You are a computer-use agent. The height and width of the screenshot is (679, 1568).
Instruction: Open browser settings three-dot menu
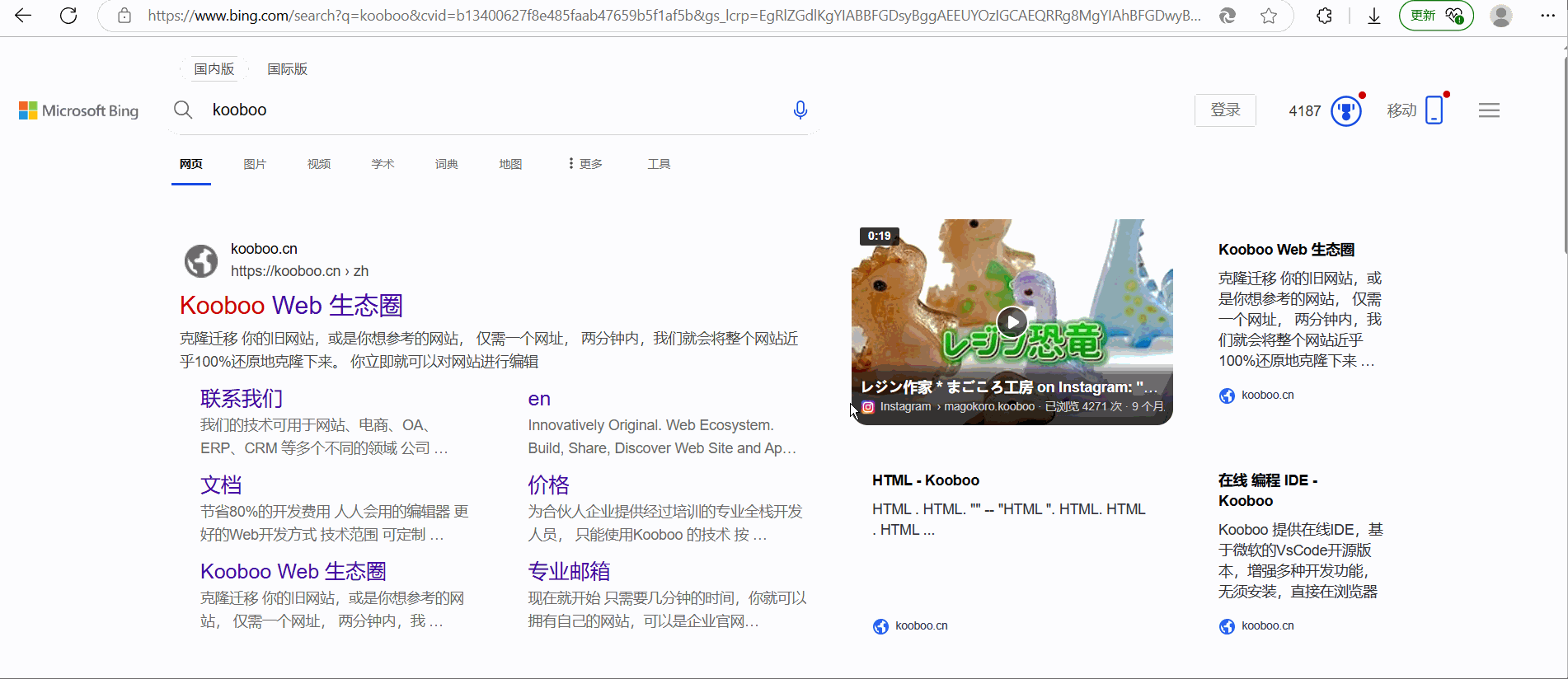tap(1547, 16)
